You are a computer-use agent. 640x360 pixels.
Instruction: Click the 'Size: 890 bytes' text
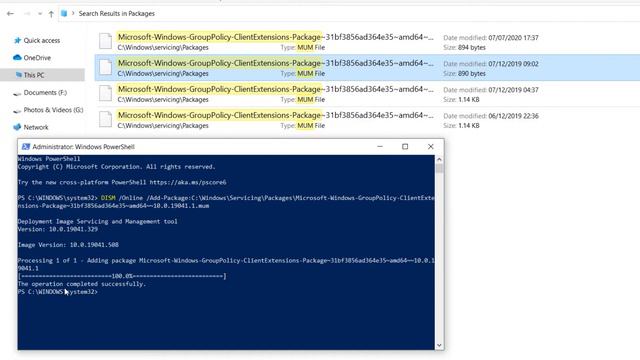coord(464,74)
